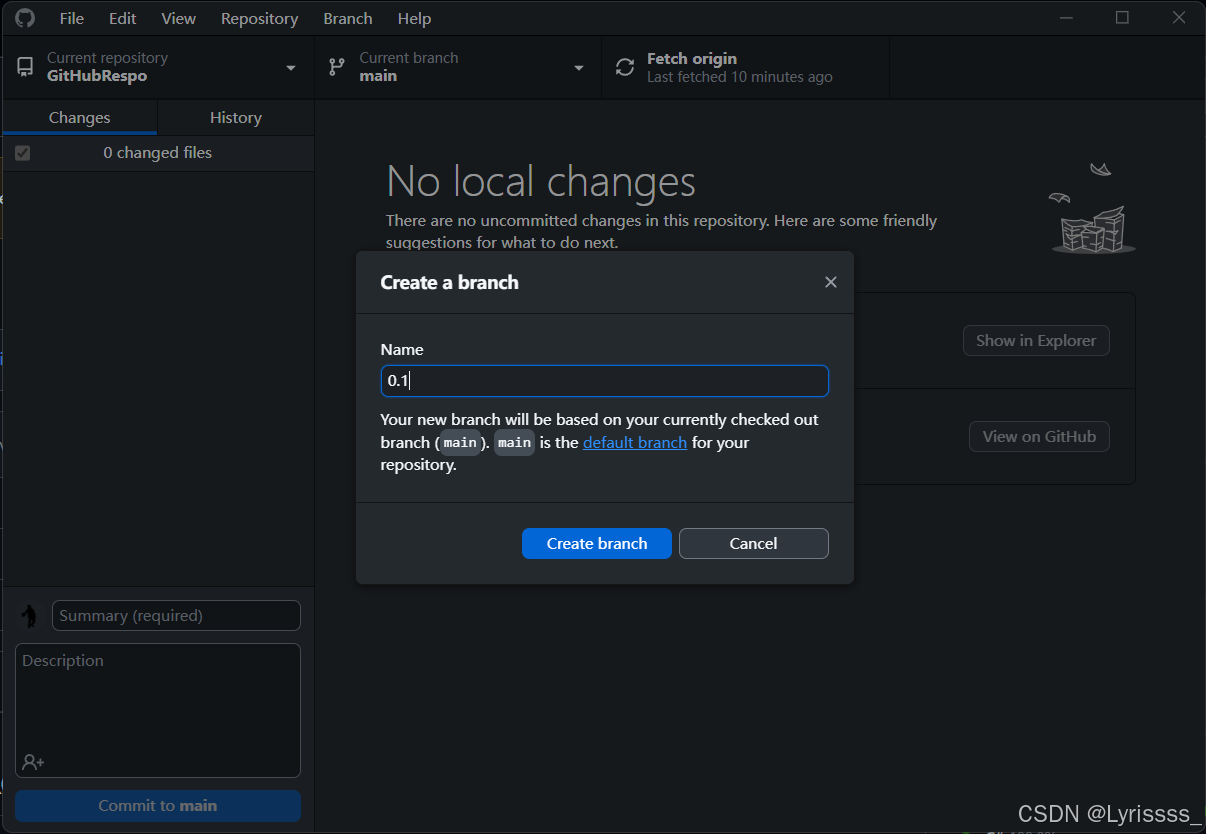Open the Repository menu

pyautogui.click(x=259, y=18)
